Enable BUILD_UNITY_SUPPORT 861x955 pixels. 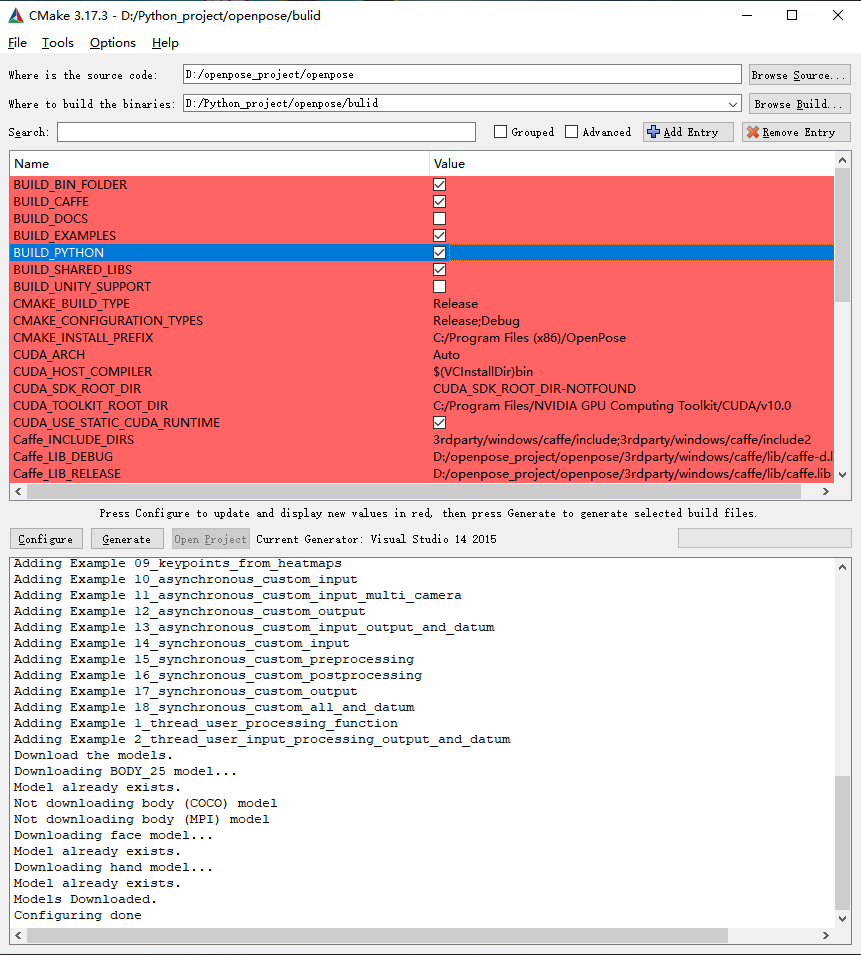tap(439, 286)
